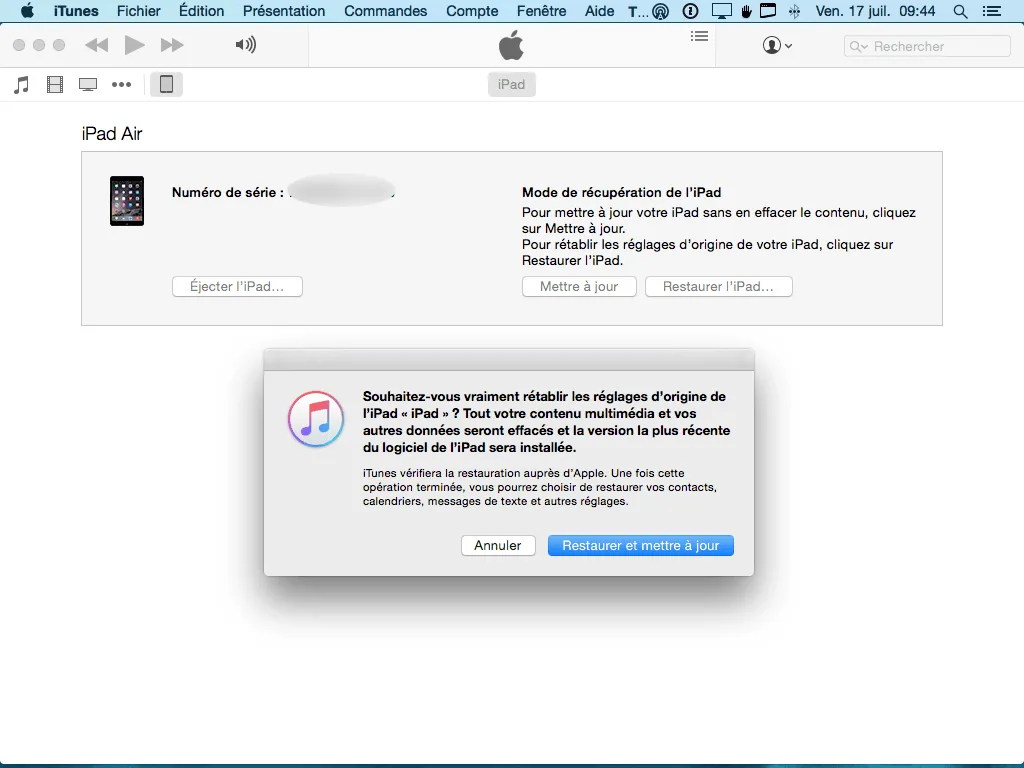Open the Aide menu

[x=600, y=11]
